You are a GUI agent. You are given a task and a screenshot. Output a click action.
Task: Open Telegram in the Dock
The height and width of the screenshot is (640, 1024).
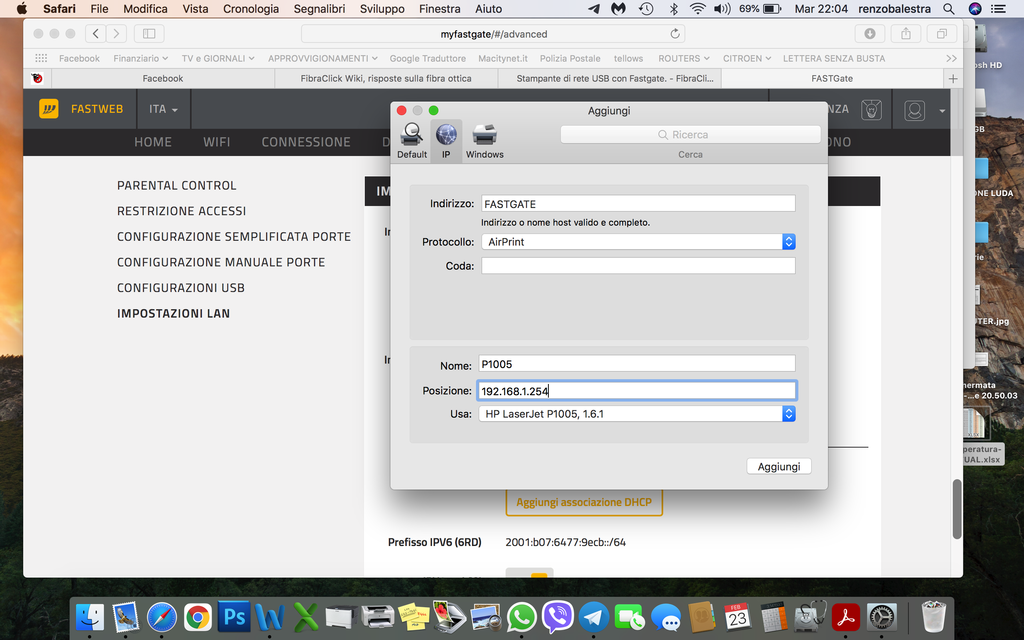coord(594,617)
